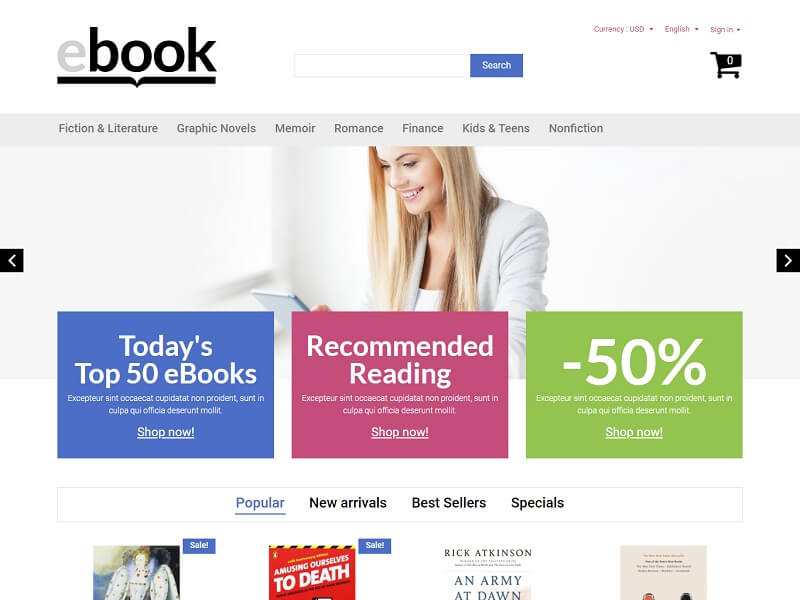
Task: Click Sale badge on first book
Action: (x=199, y=545)
